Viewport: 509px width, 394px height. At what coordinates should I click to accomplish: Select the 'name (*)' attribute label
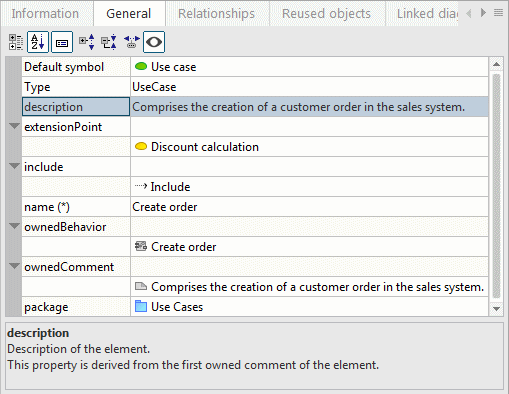(x=76, y=207)
